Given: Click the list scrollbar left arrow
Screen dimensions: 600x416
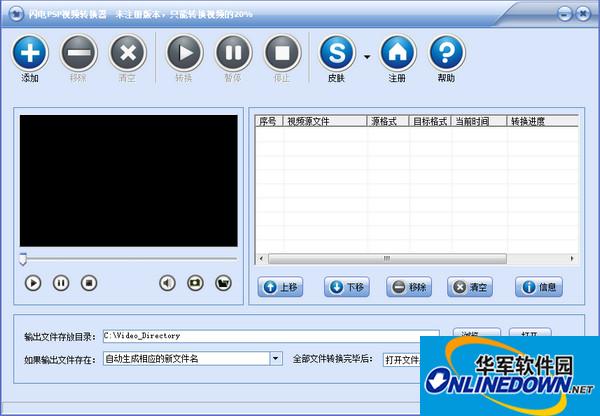Looking at the screenshot, I should point(261,259).
